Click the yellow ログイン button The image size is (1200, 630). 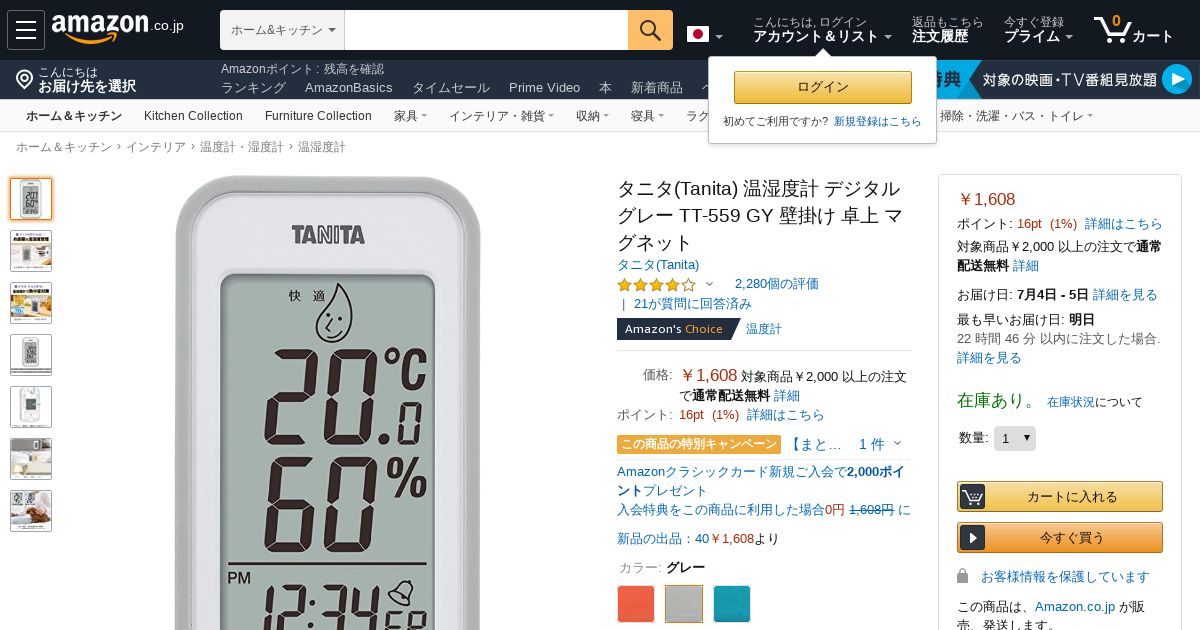coord(823,87)
